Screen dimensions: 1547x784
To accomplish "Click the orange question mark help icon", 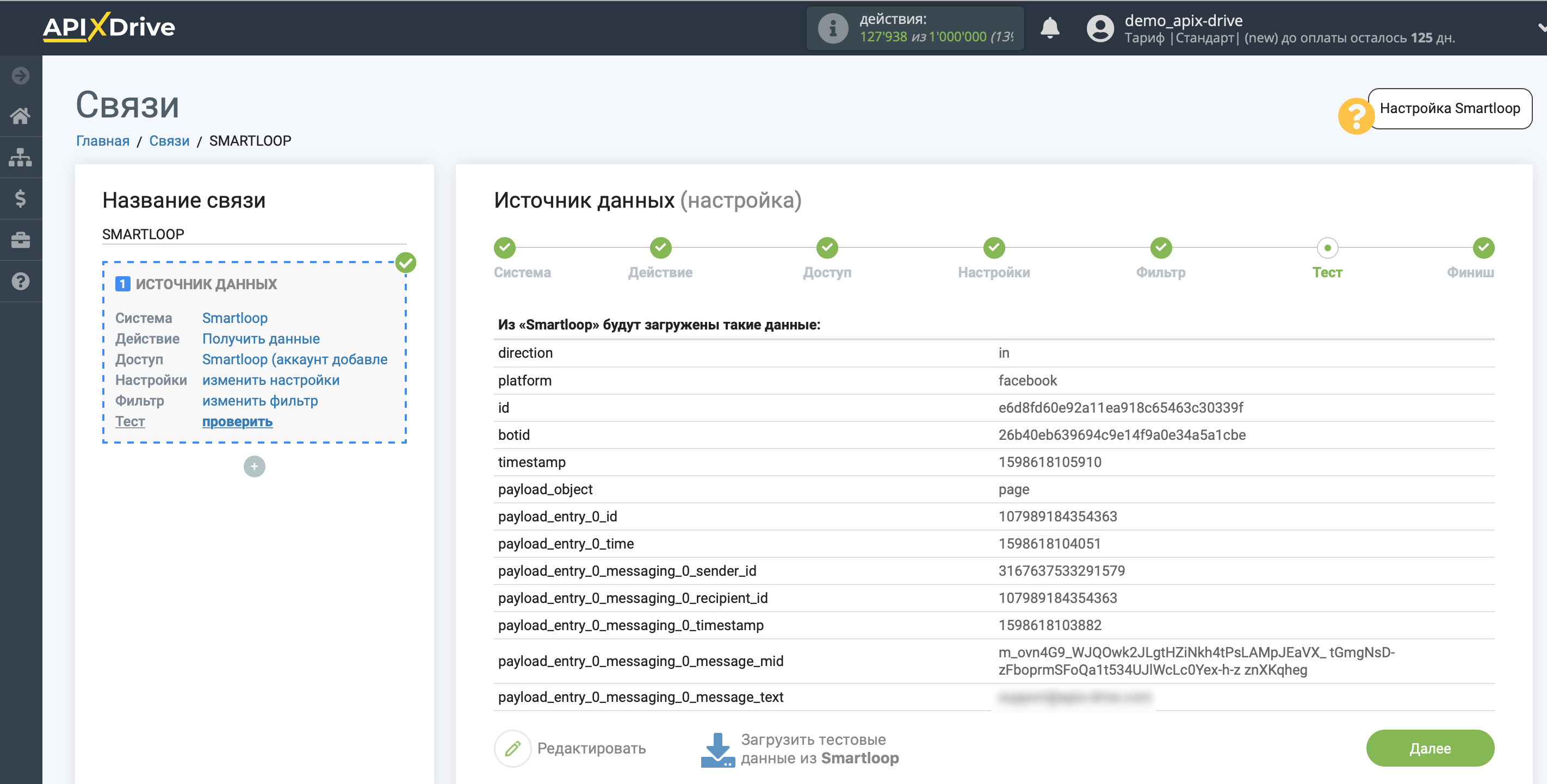I will (x=1356, y=116).
